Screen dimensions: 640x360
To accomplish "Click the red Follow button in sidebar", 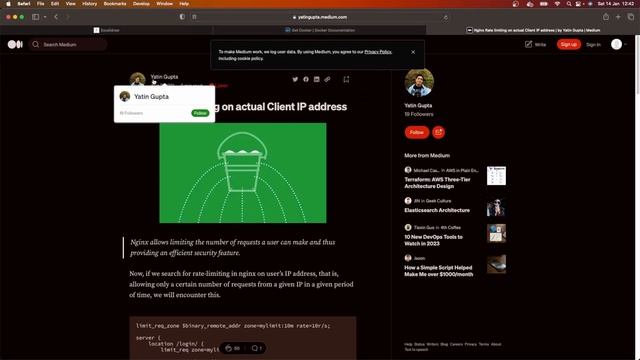I will click(417, 132).
